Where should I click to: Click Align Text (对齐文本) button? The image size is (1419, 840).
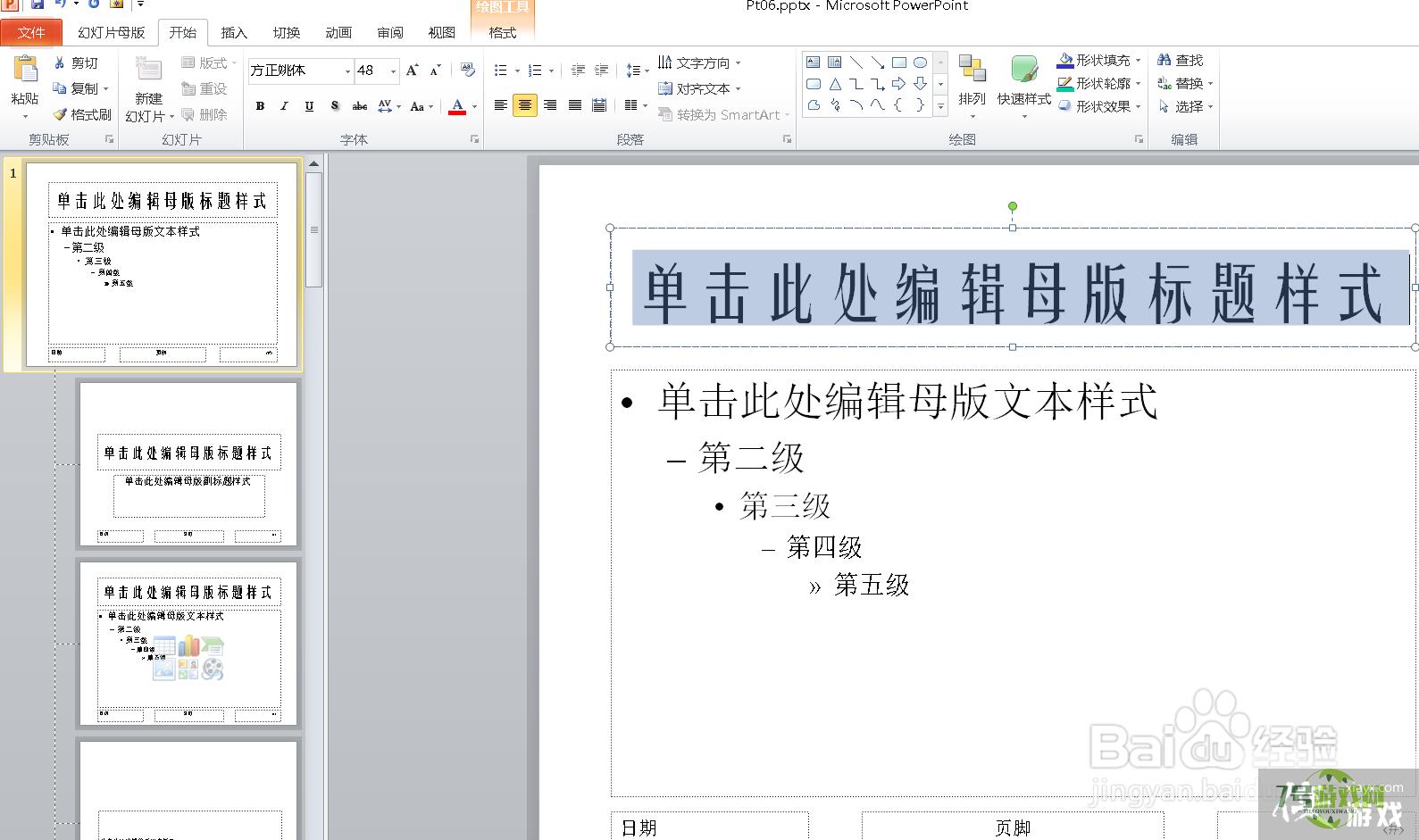[x=699, y=88]
